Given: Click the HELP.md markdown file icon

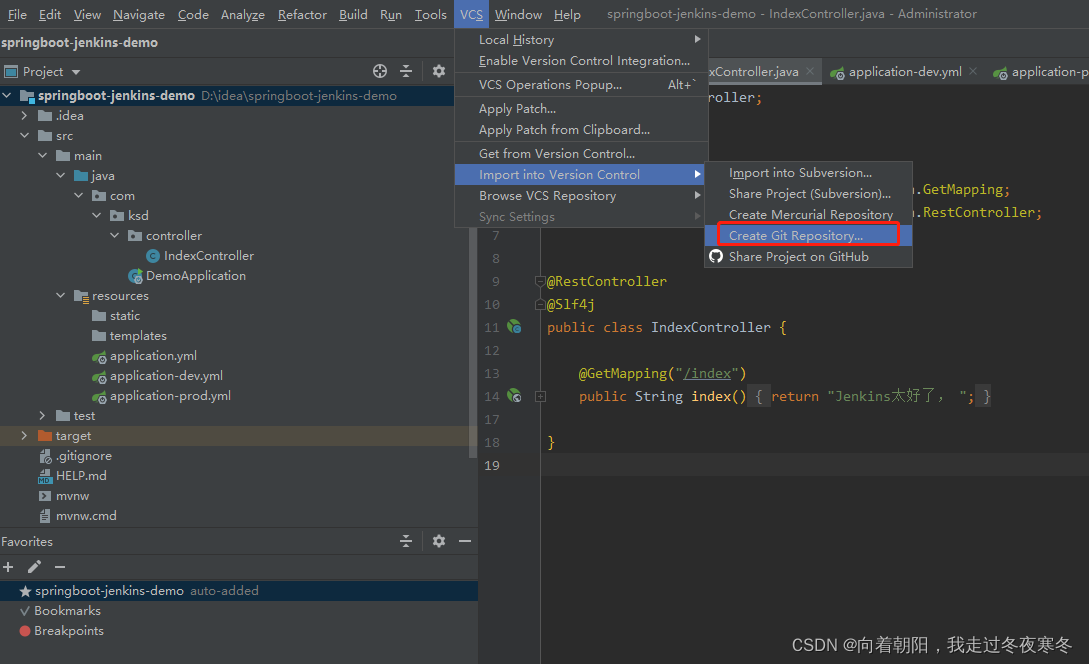Looking at the screenshot, I should (45, 476).
